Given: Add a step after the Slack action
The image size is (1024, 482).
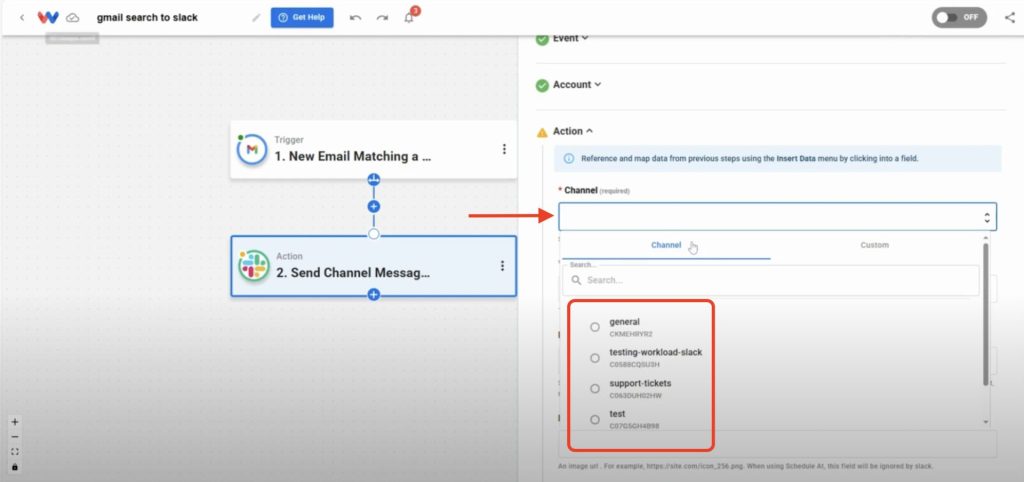Looking at the screenshot, I should pyautogui.click(x=374, y=295).
